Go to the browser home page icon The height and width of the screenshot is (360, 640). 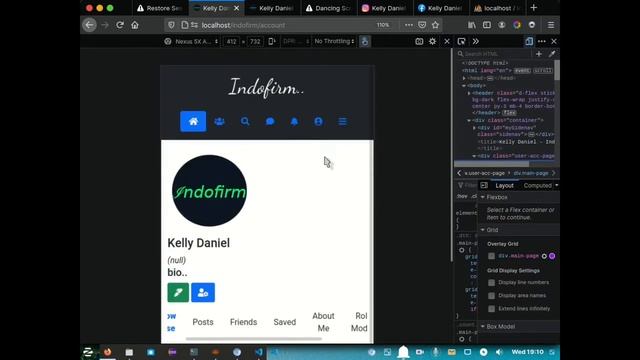135,25
